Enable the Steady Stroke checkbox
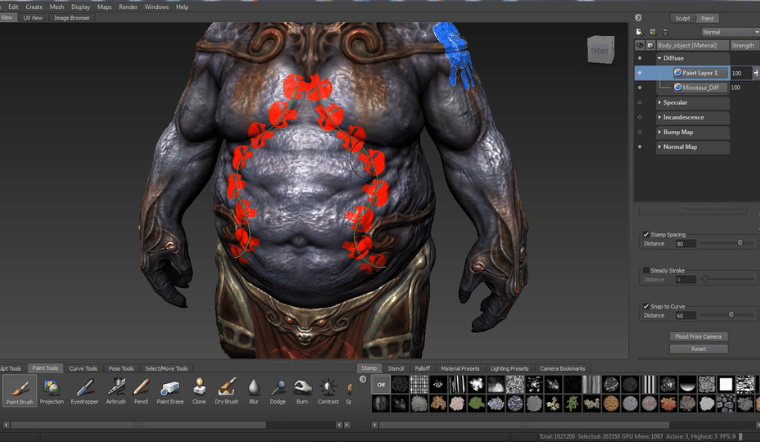Screen dimensions: 760x442 646,270
